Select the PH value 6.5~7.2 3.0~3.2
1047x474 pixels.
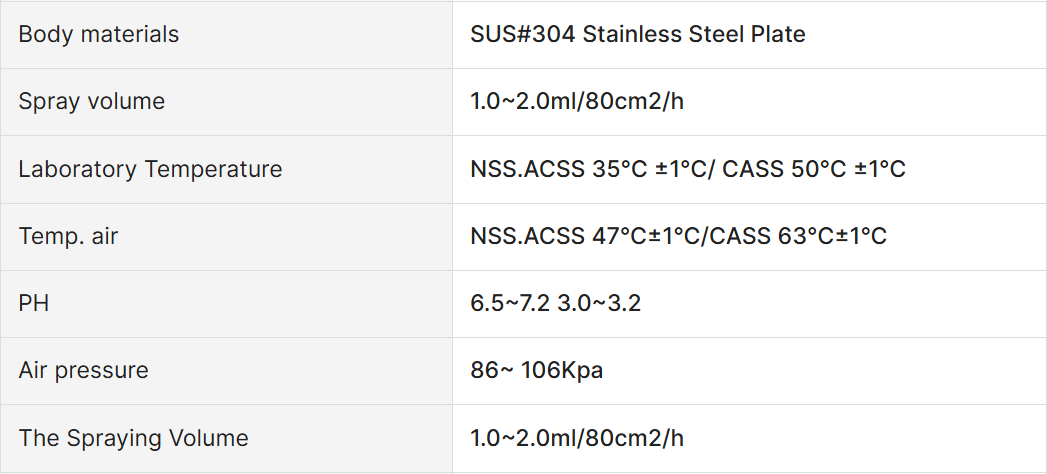click(556, 304)
